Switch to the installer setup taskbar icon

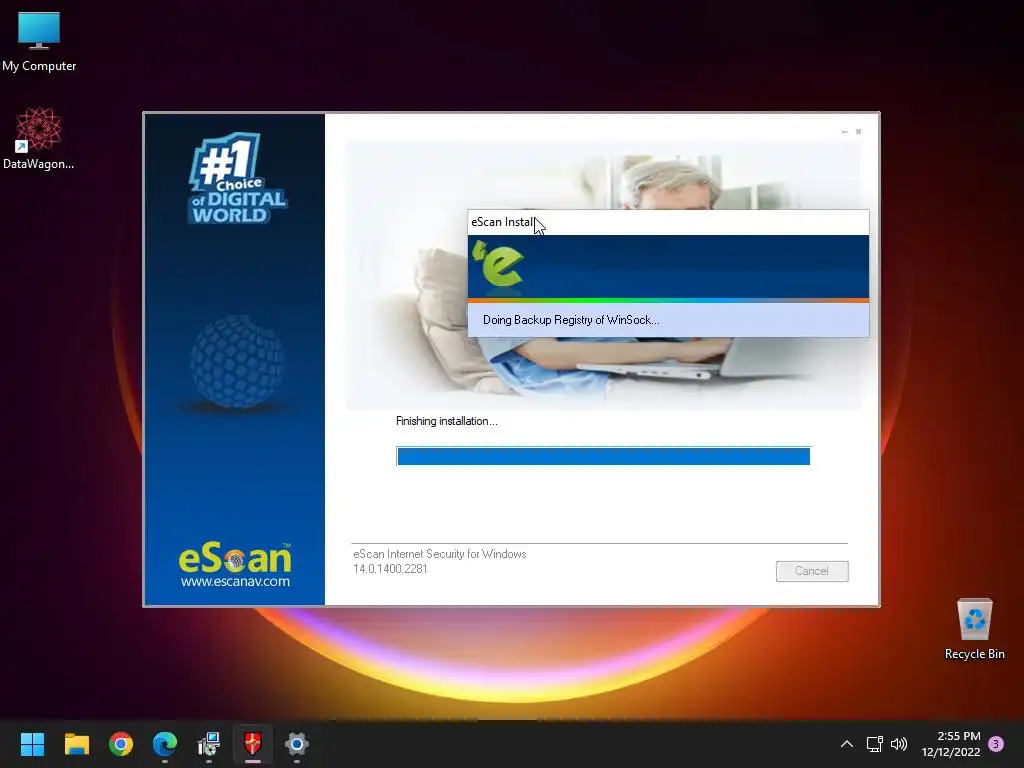(x=209, y=743)
